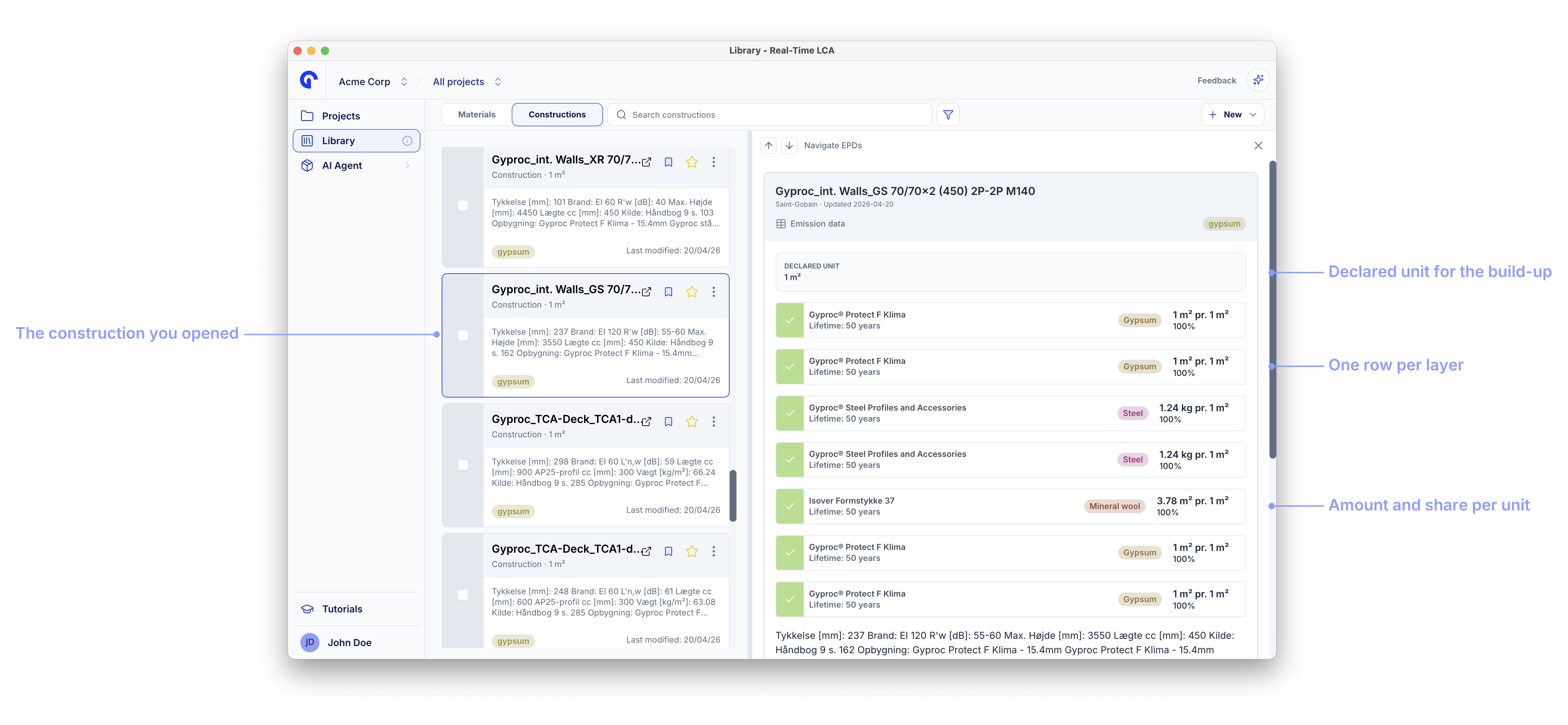This screenshot has width=1568, height=725.
Task: Open Projects in the sidebar
Action: 356,116
